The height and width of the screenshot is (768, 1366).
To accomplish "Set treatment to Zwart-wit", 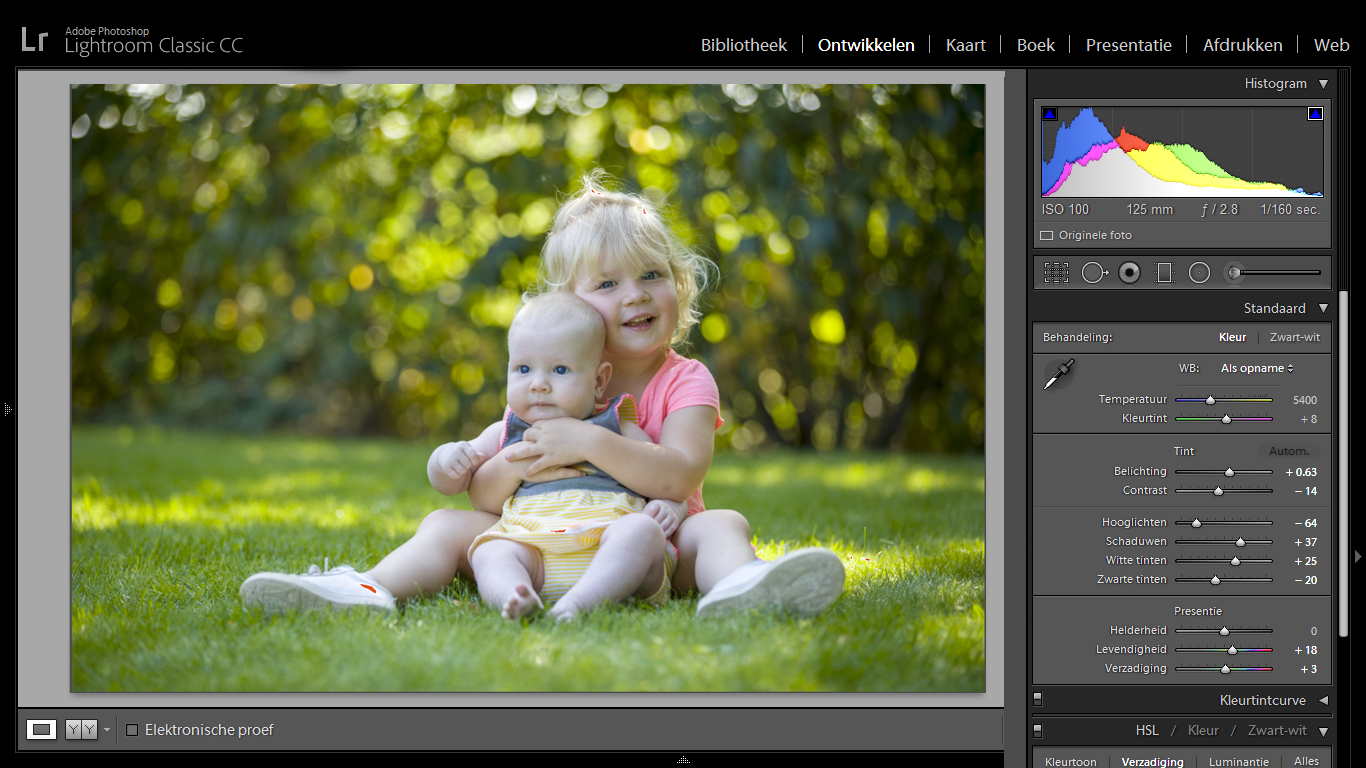I will pyautogui.click(x=1295, y=338).
